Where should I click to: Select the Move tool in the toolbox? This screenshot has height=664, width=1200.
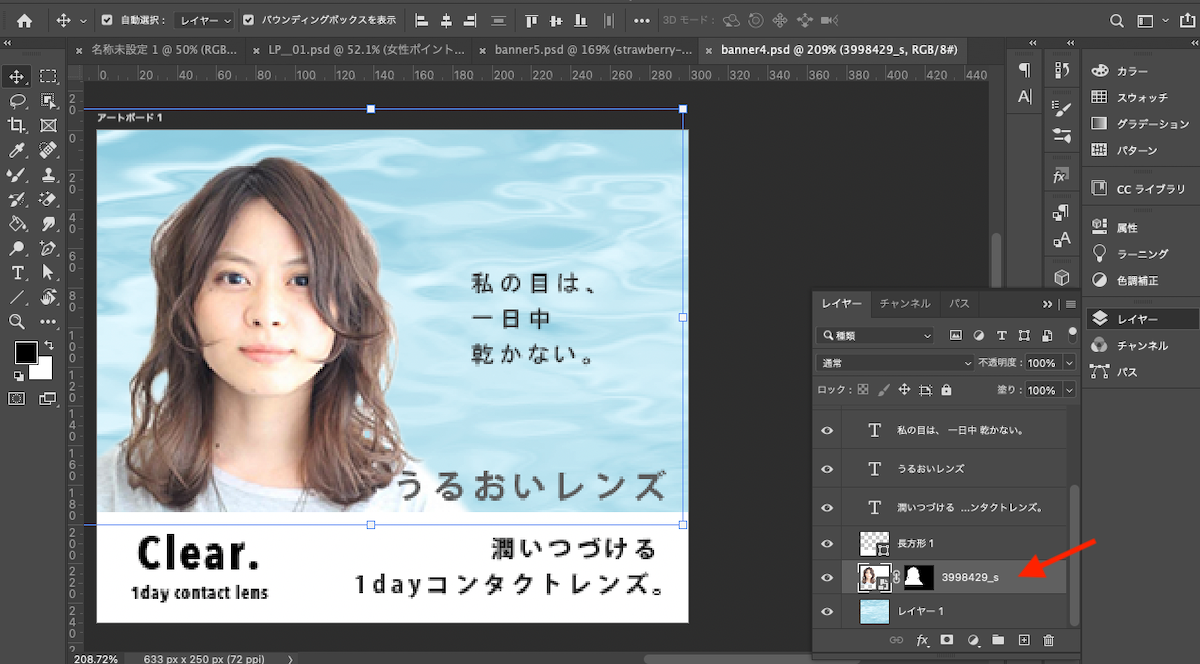point(17,76)
